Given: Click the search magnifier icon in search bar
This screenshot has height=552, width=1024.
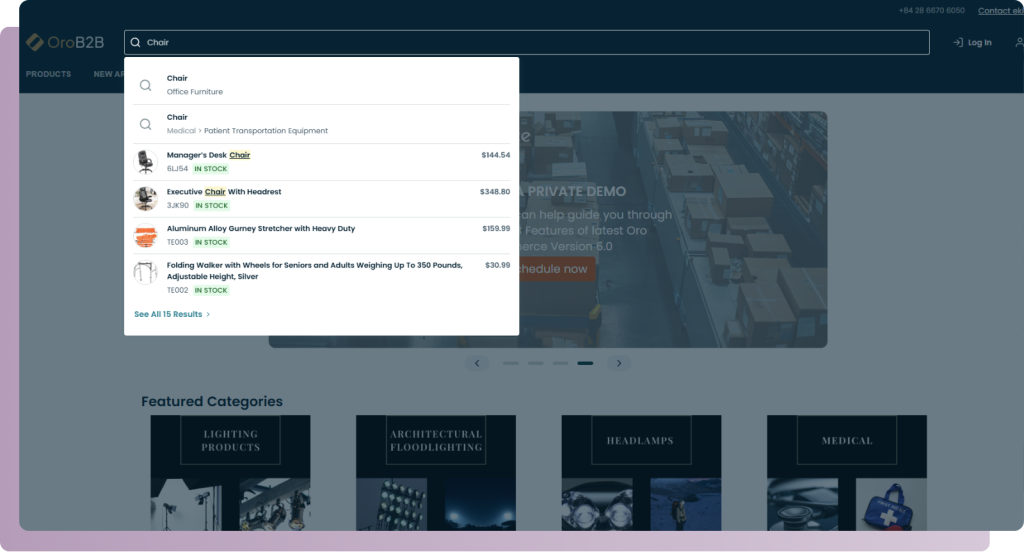Looking at the screenshot, I should point(136,43).
